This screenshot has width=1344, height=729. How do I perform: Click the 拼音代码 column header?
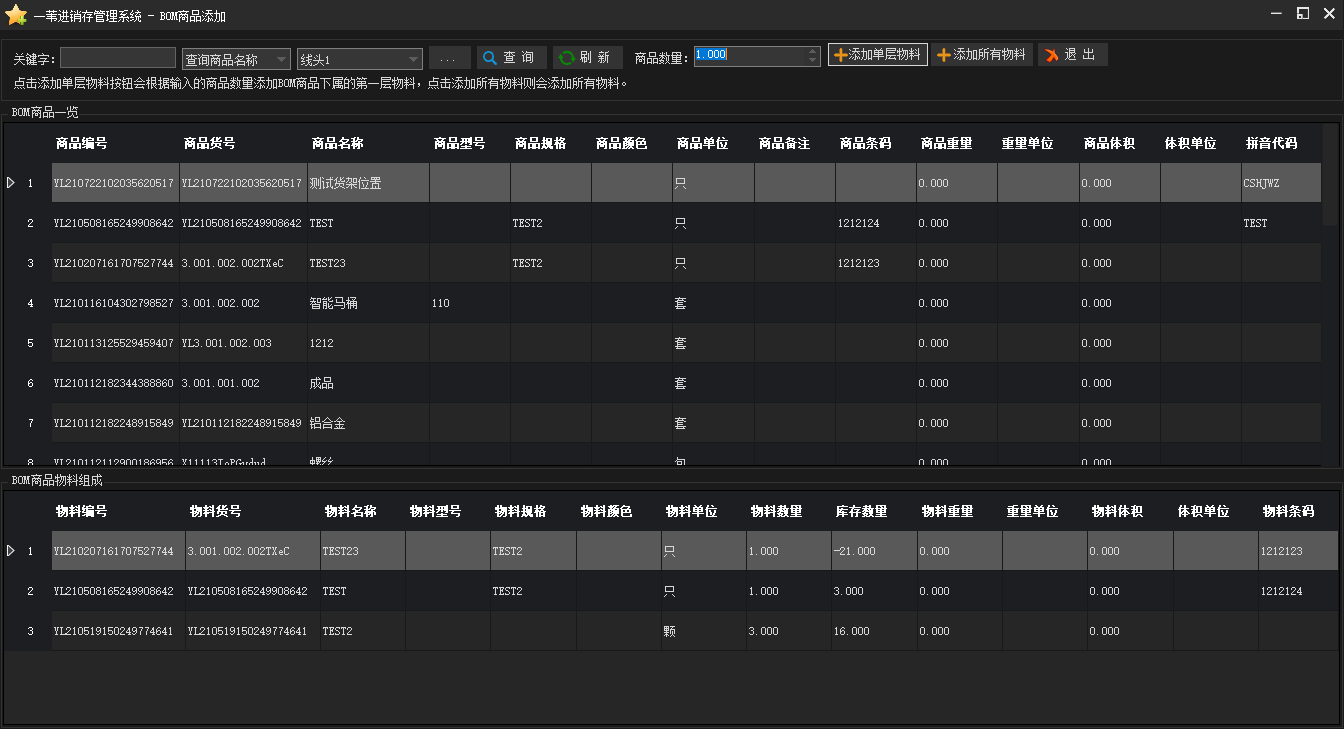point(1271,144)
